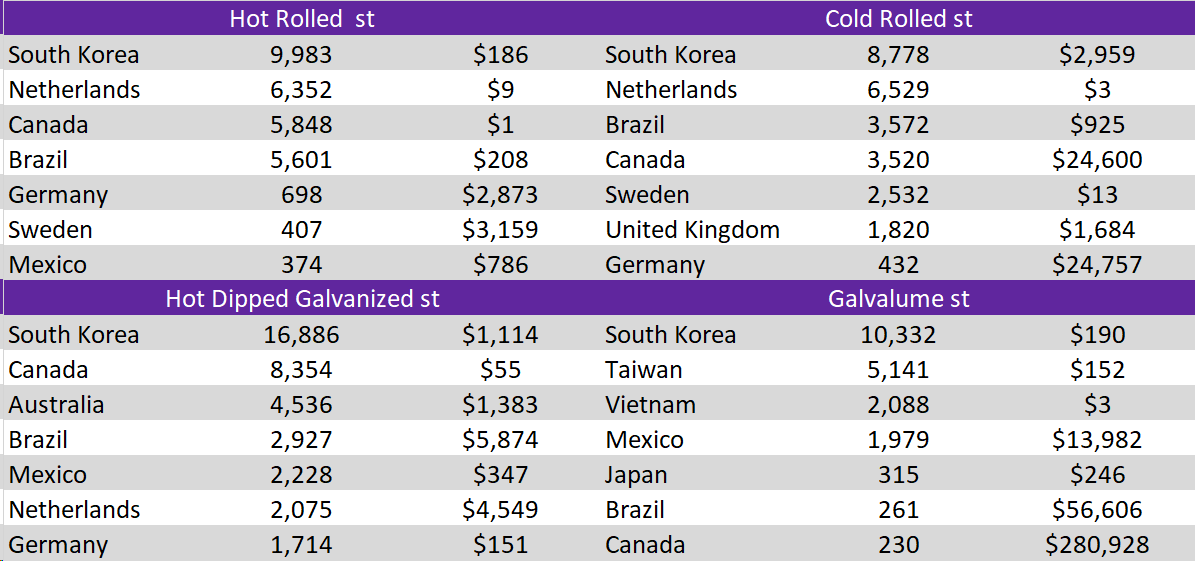
Task: Select the $56,606 Brazil value
Action: (1097, 510)
